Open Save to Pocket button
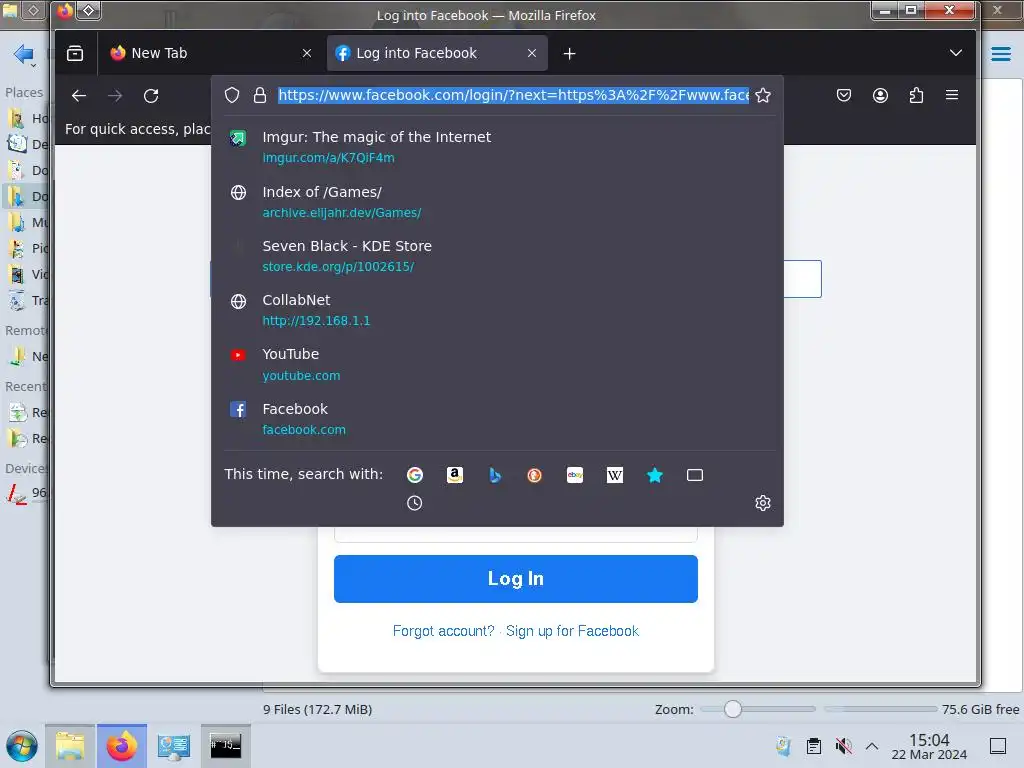Viewport: 1024px width, 768px height. click(844, 95)
